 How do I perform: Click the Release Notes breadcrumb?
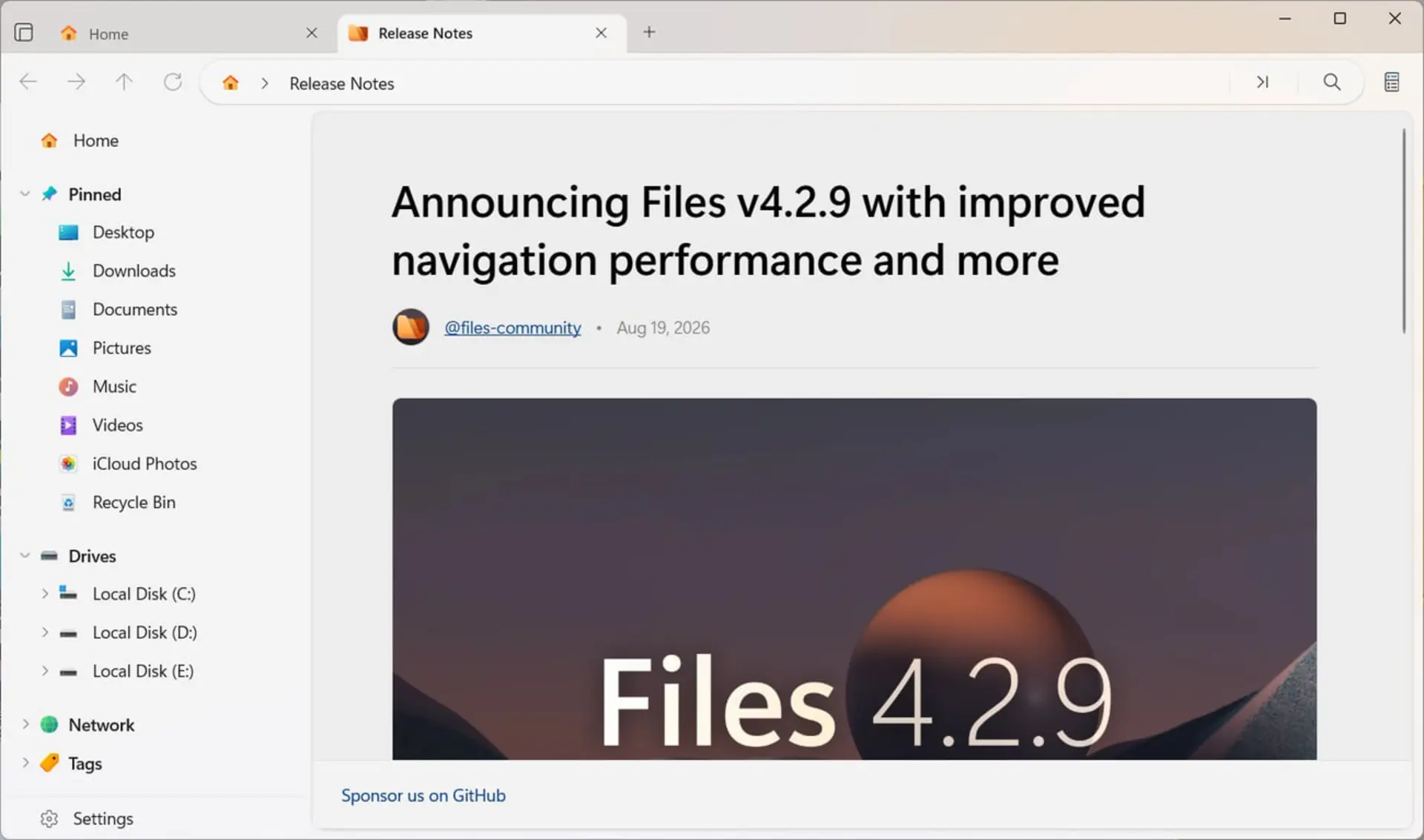(x=342, y=84)
